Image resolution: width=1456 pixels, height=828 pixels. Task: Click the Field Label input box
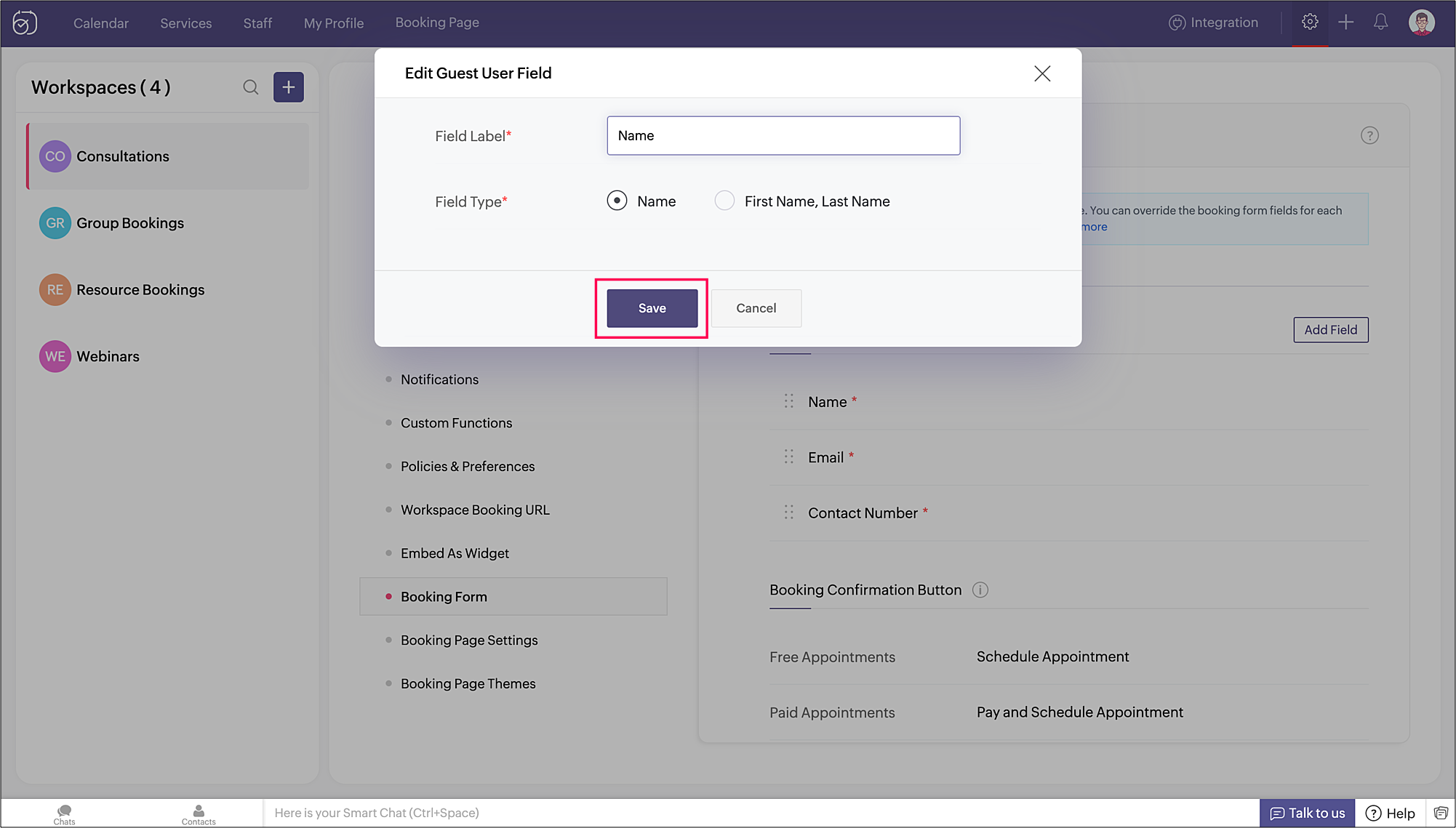[783, 136]
